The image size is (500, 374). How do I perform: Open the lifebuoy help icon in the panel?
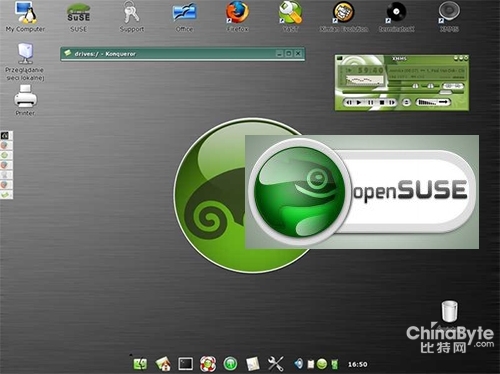click(x=208, y=364)
